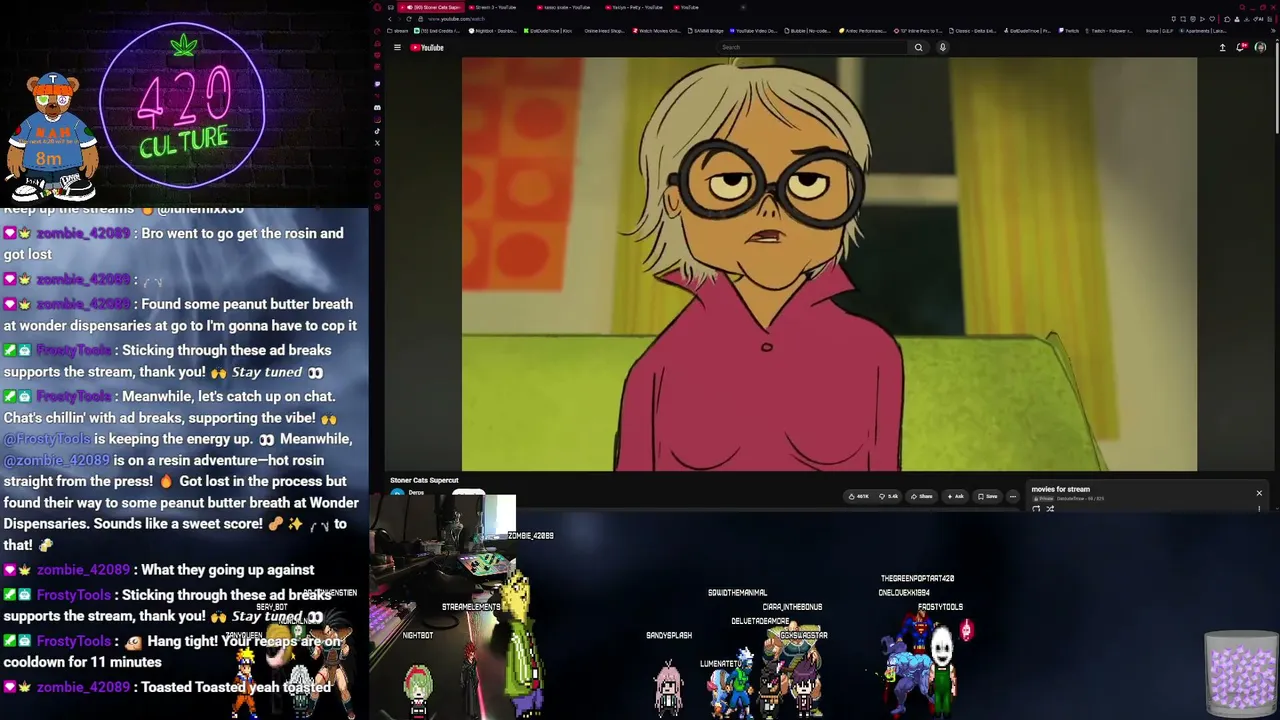Click the 420 Culture neon logo
This screenshot has height=720, width=1280.
pos(183,105)
